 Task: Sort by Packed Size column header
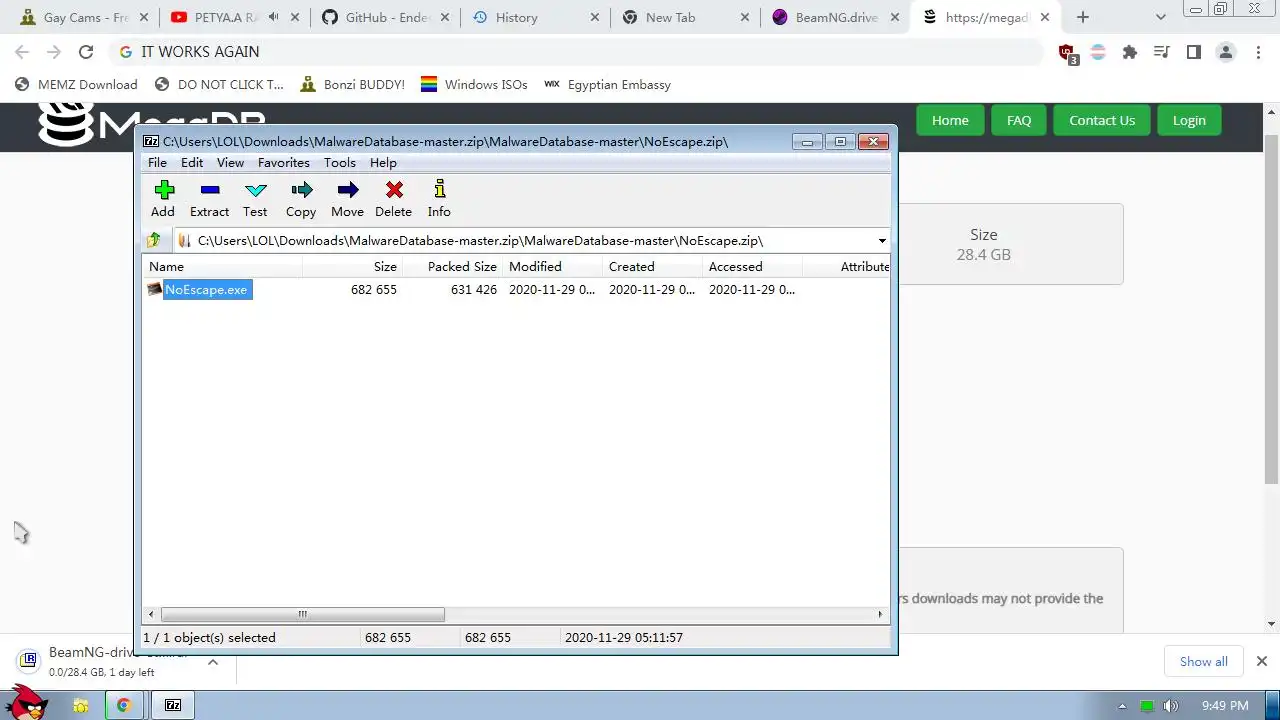pyautogui.click(x=452, y=266)
